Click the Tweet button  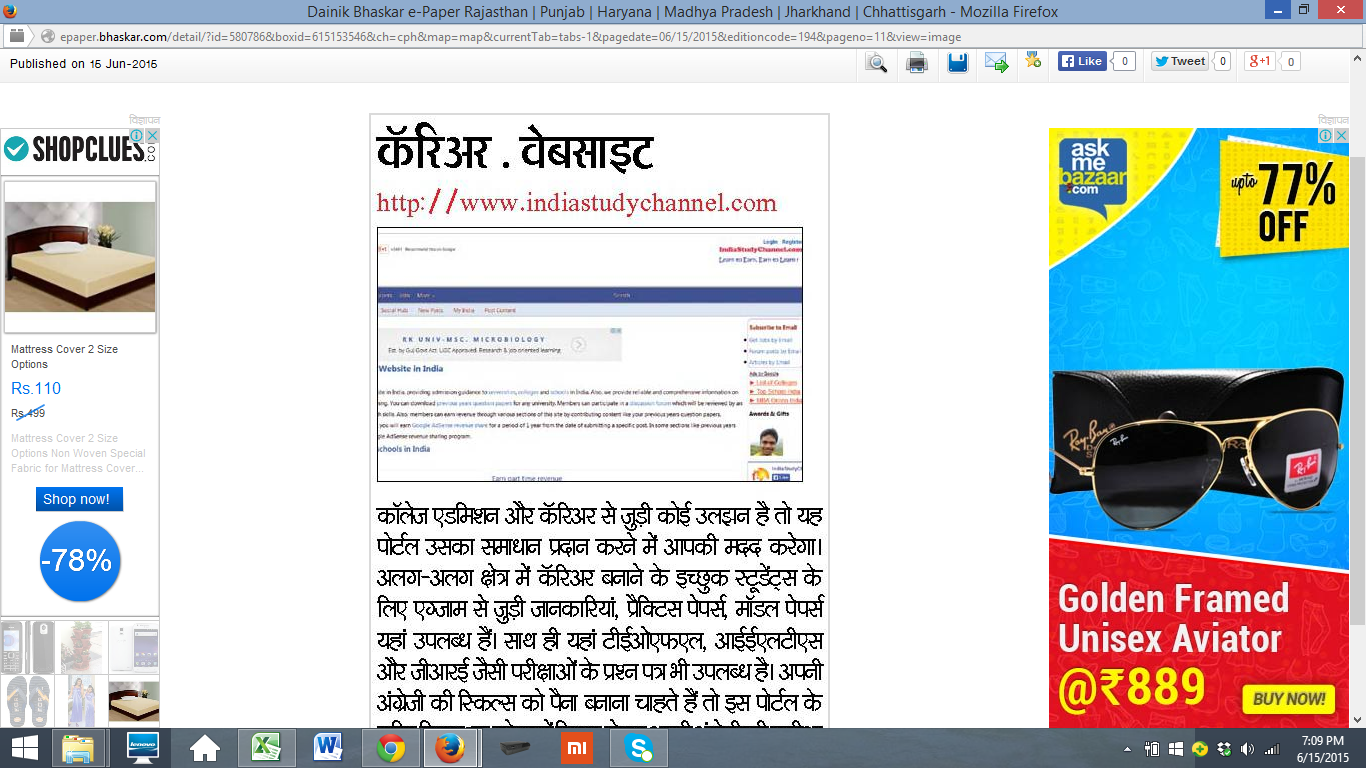1179,61
